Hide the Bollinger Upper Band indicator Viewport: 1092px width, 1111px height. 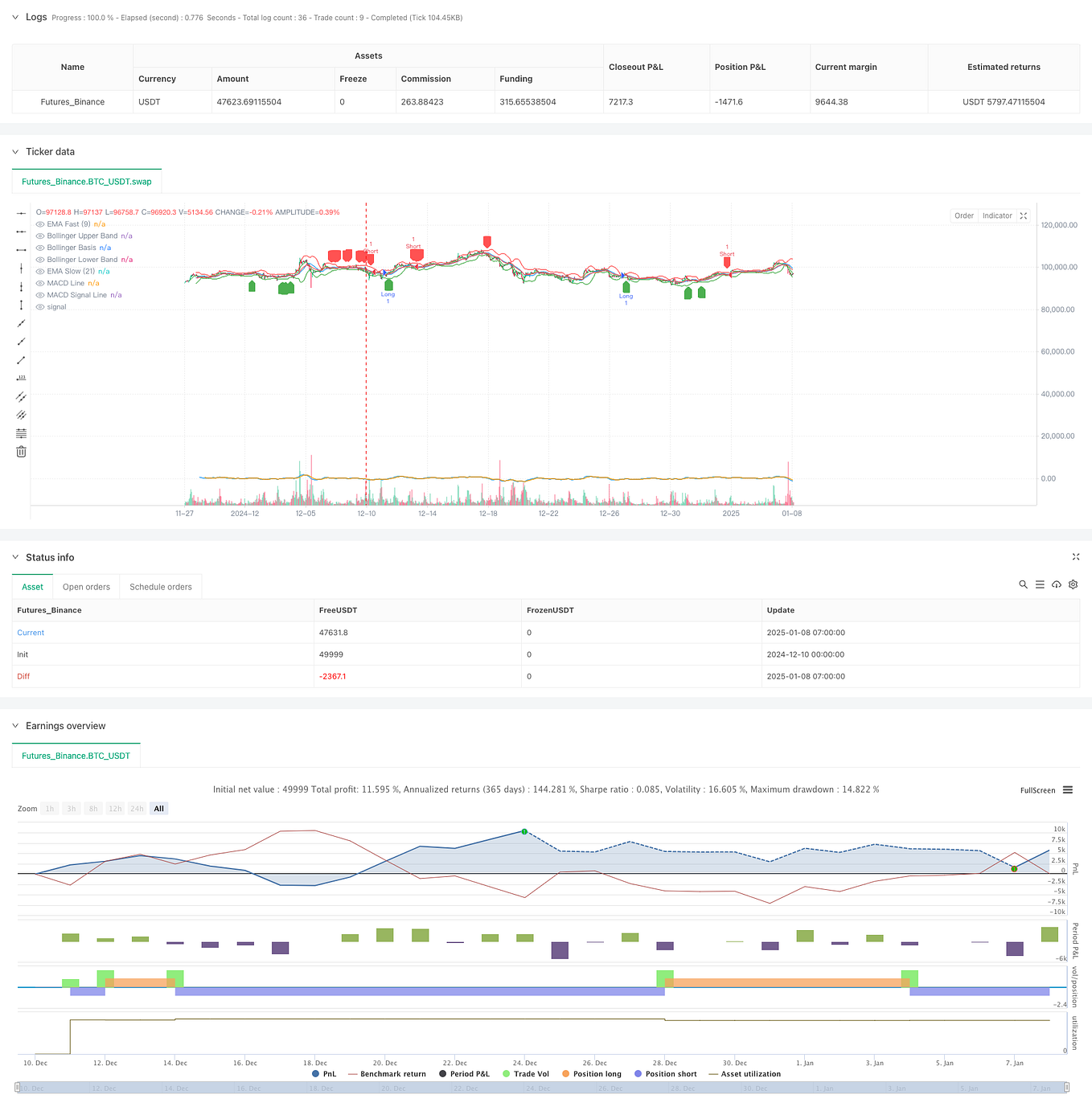click(x=39, y=236)
